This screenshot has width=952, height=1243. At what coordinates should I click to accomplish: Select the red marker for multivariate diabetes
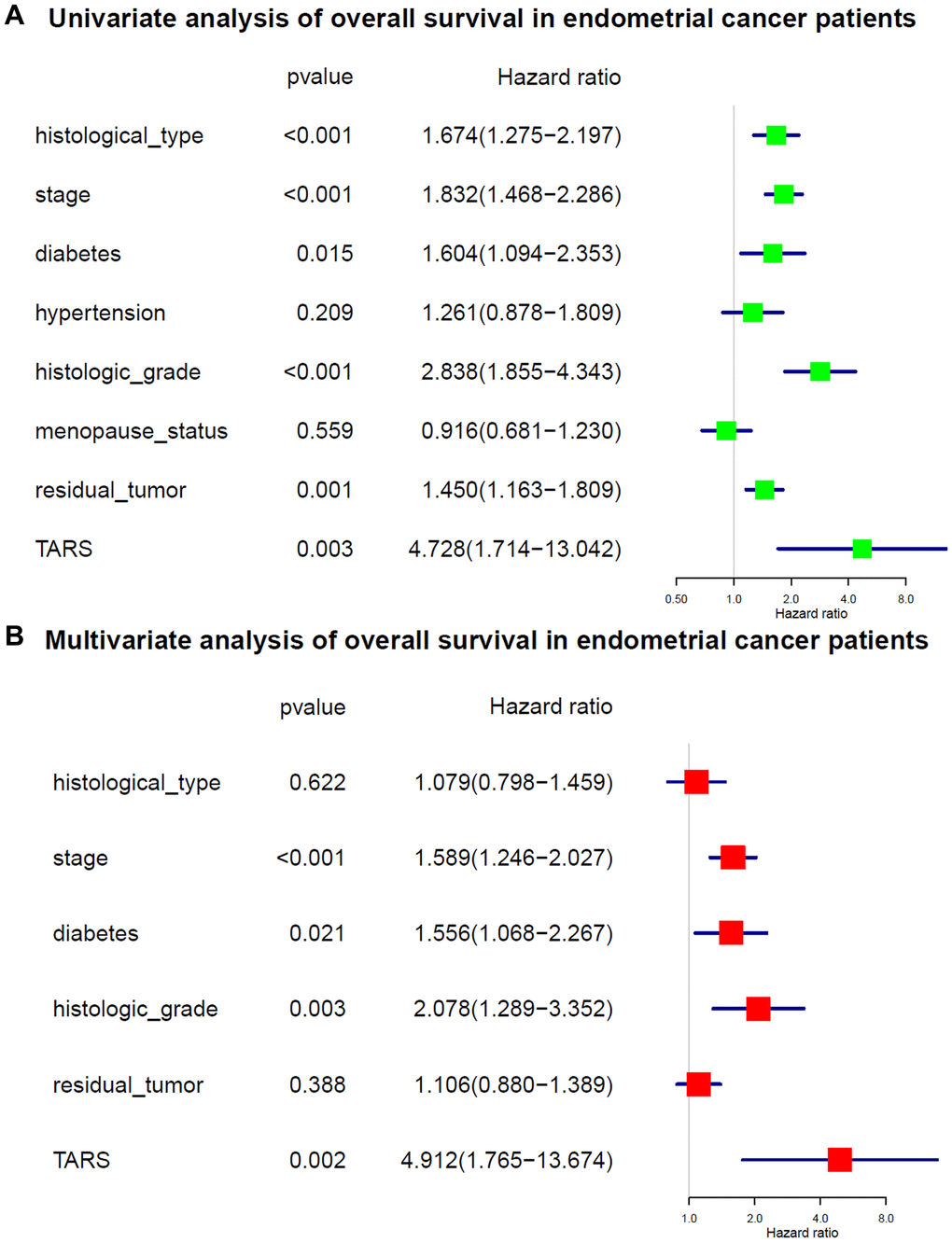pos(731,933)
